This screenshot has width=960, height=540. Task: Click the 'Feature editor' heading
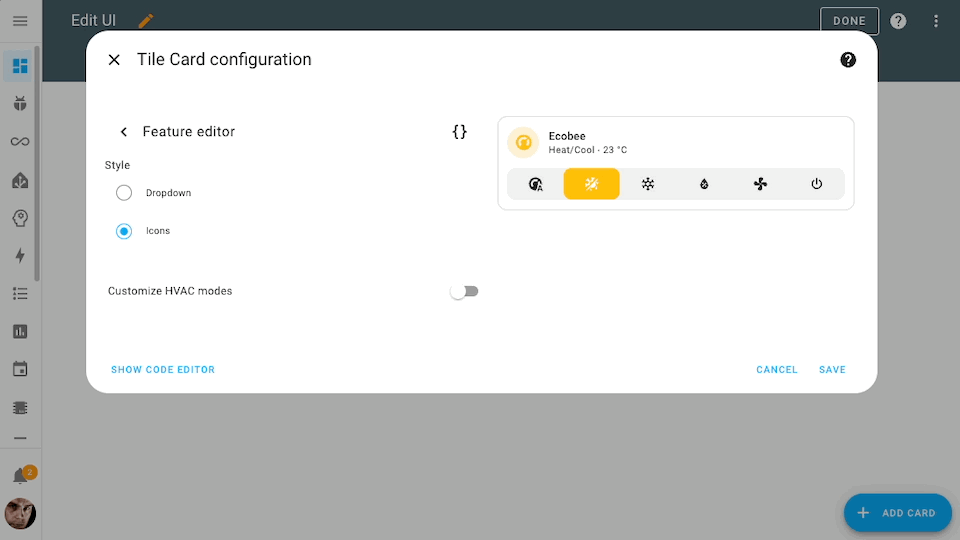[x=189, y=132]
